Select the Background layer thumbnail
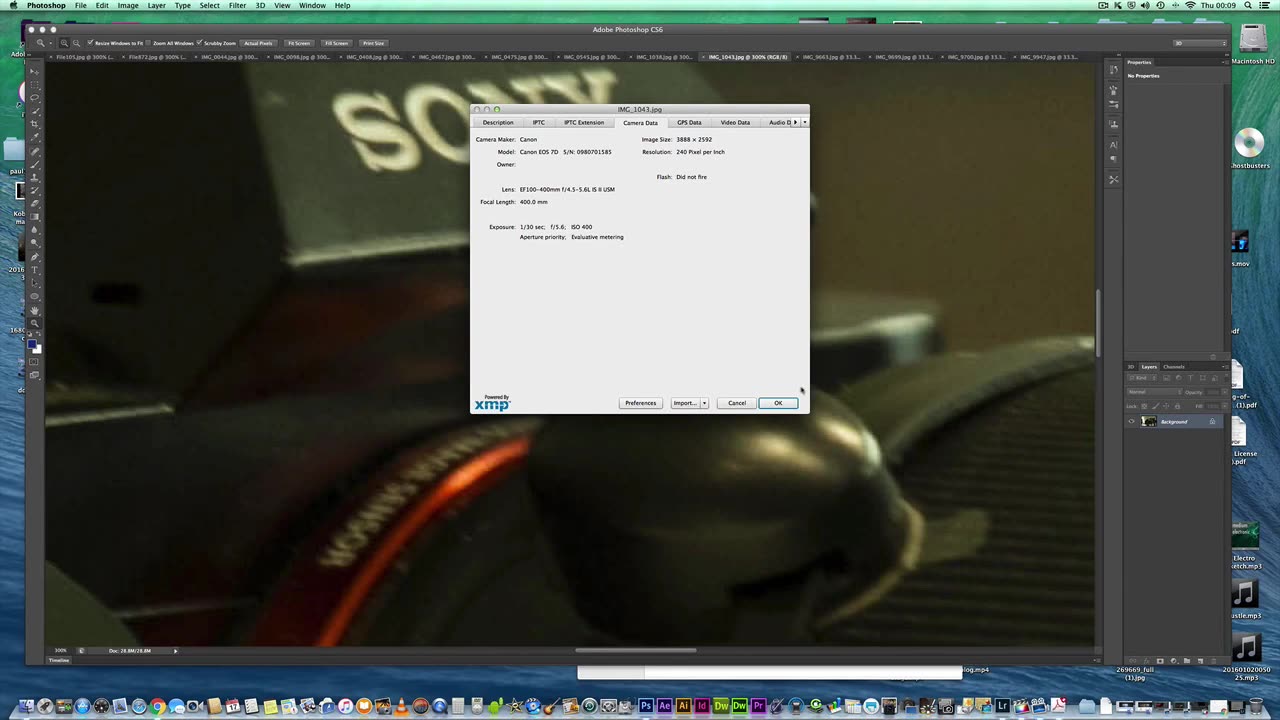Screen dimensions: 1280x720 pyautogui.click(x=1149, y=421)
